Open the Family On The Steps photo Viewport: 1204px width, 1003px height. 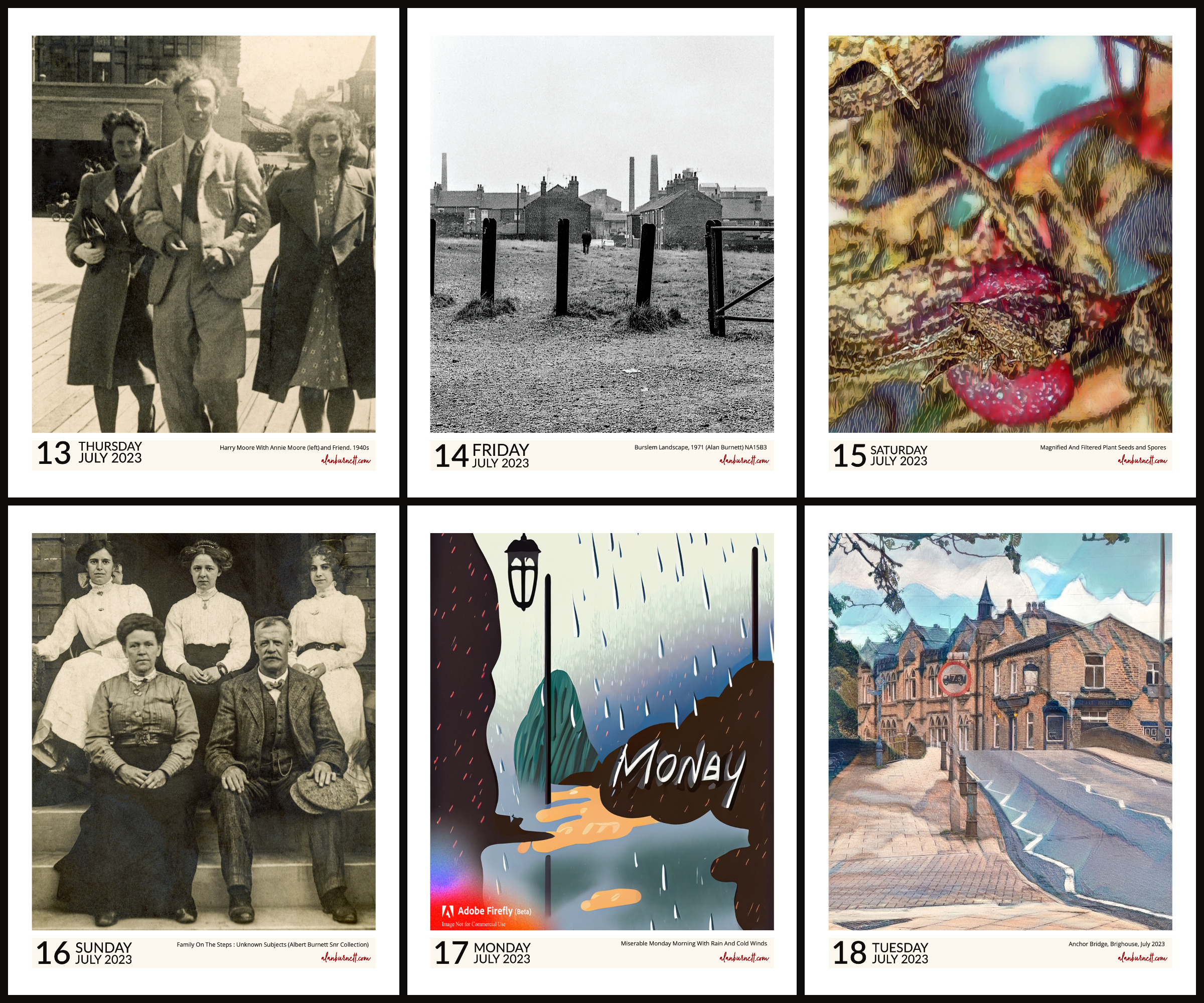point(204,731)
